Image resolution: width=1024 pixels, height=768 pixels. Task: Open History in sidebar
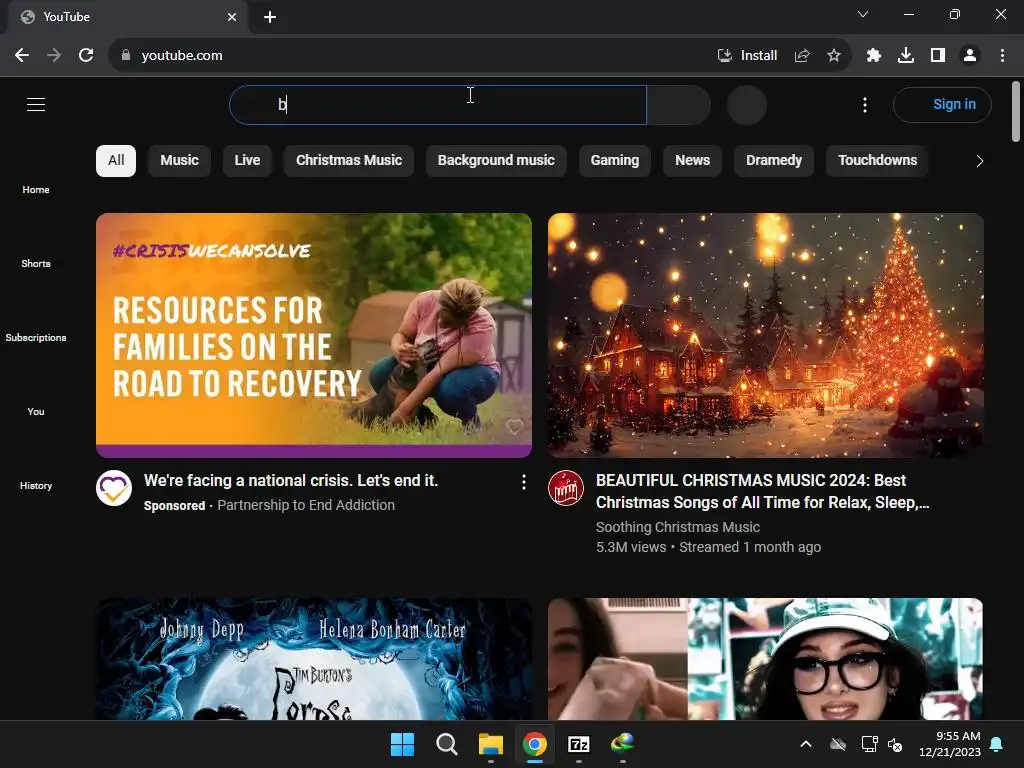pos(36,486)
